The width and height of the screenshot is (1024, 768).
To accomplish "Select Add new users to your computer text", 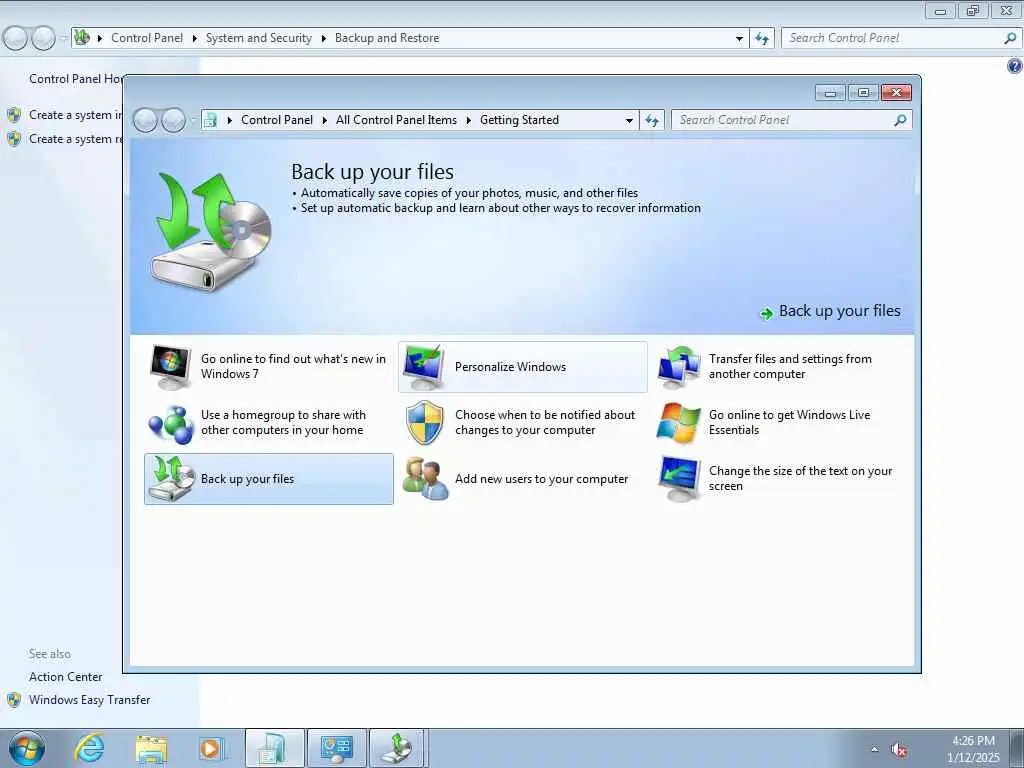I will 541,479.
